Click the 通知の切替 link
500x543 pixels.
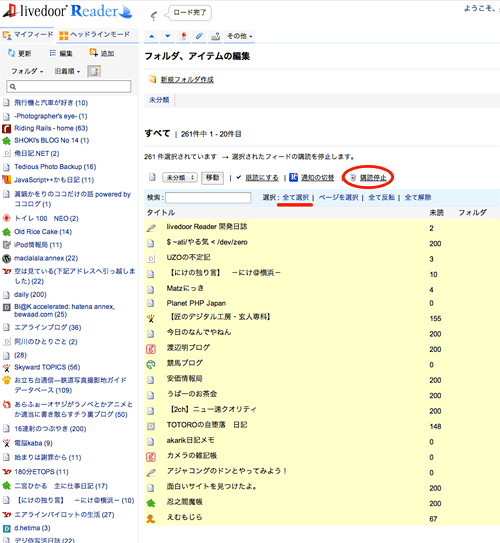318,178
